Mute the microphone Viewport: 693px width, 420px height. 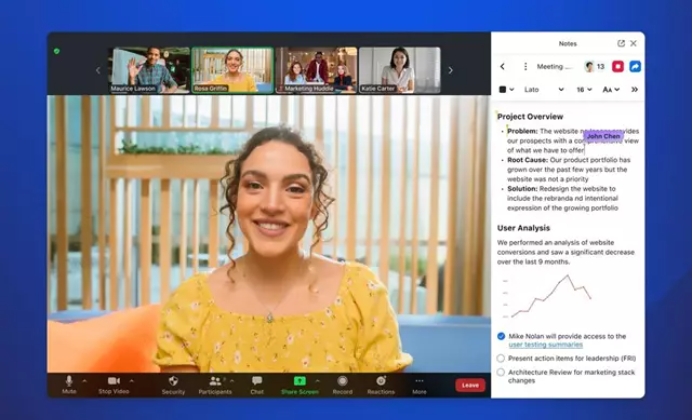(x=69, y=385)
